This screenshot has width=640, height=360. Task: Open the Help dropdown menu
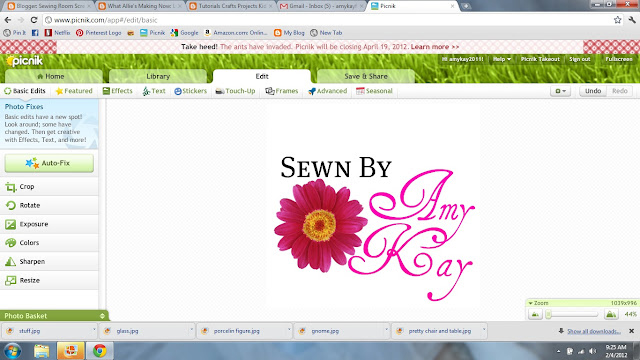(502, 59)
